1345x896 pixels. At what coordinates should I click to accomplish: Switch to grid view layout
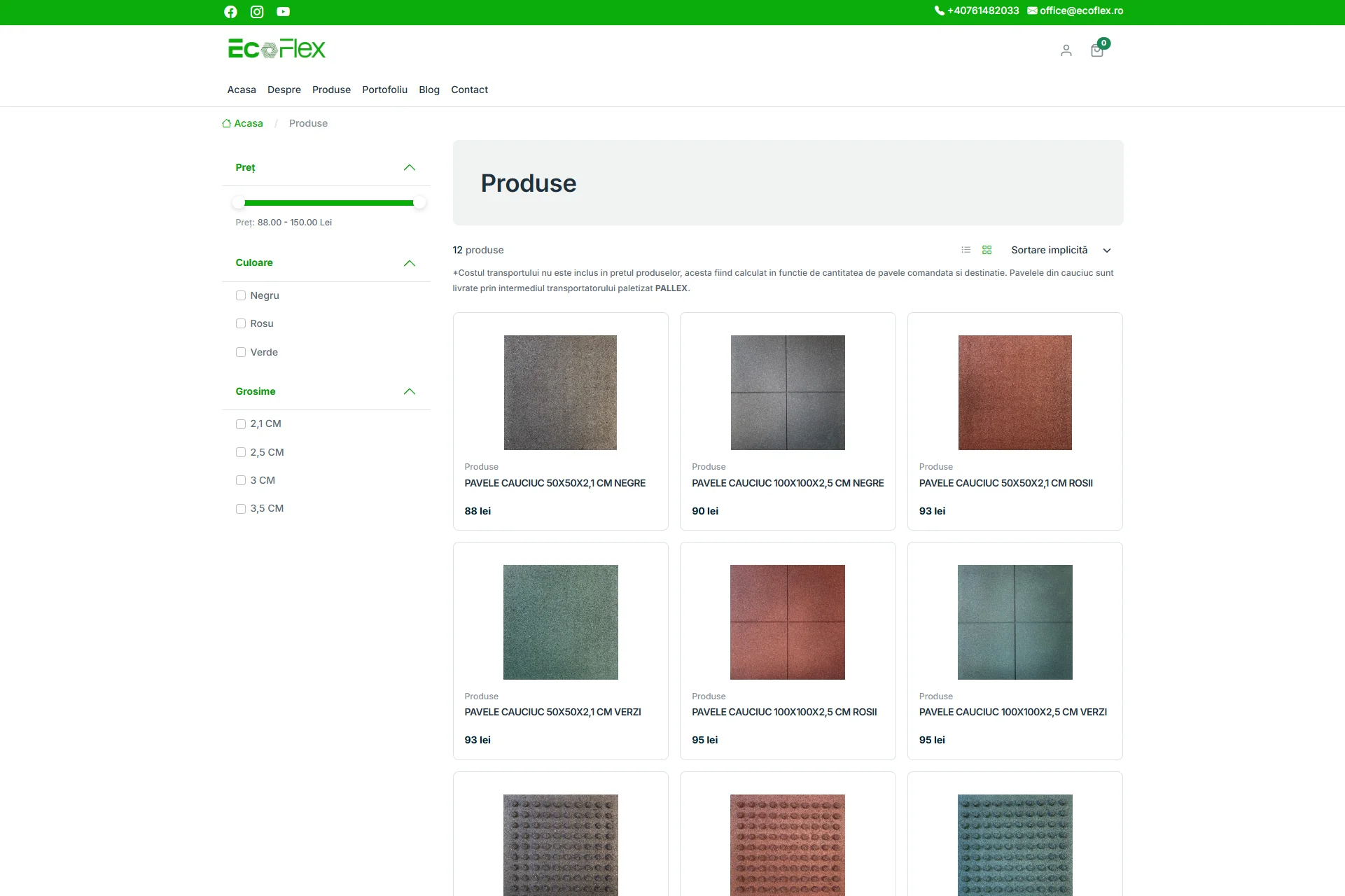[987, 250]
